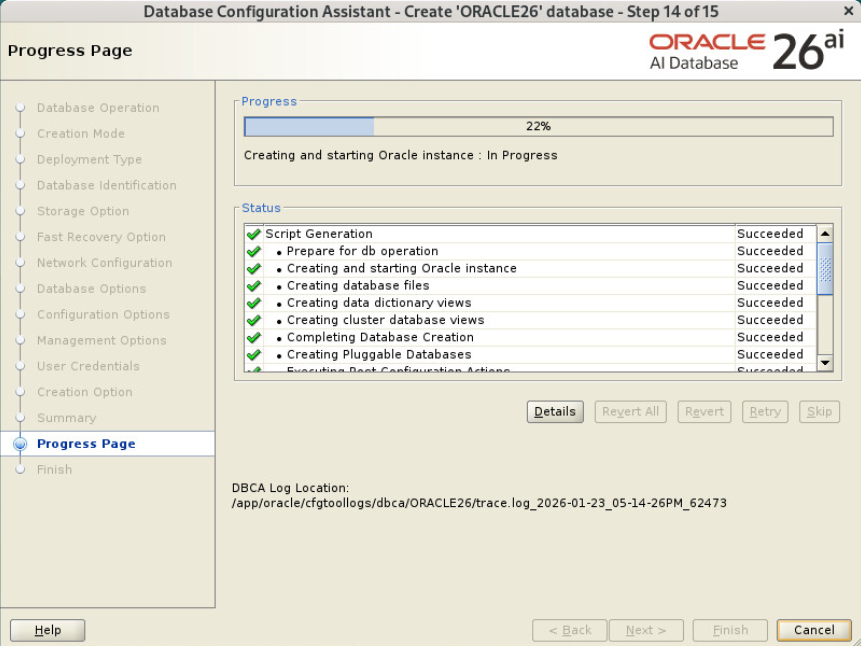Click the Retry button

pyautogui.click(x=765, y=411)
